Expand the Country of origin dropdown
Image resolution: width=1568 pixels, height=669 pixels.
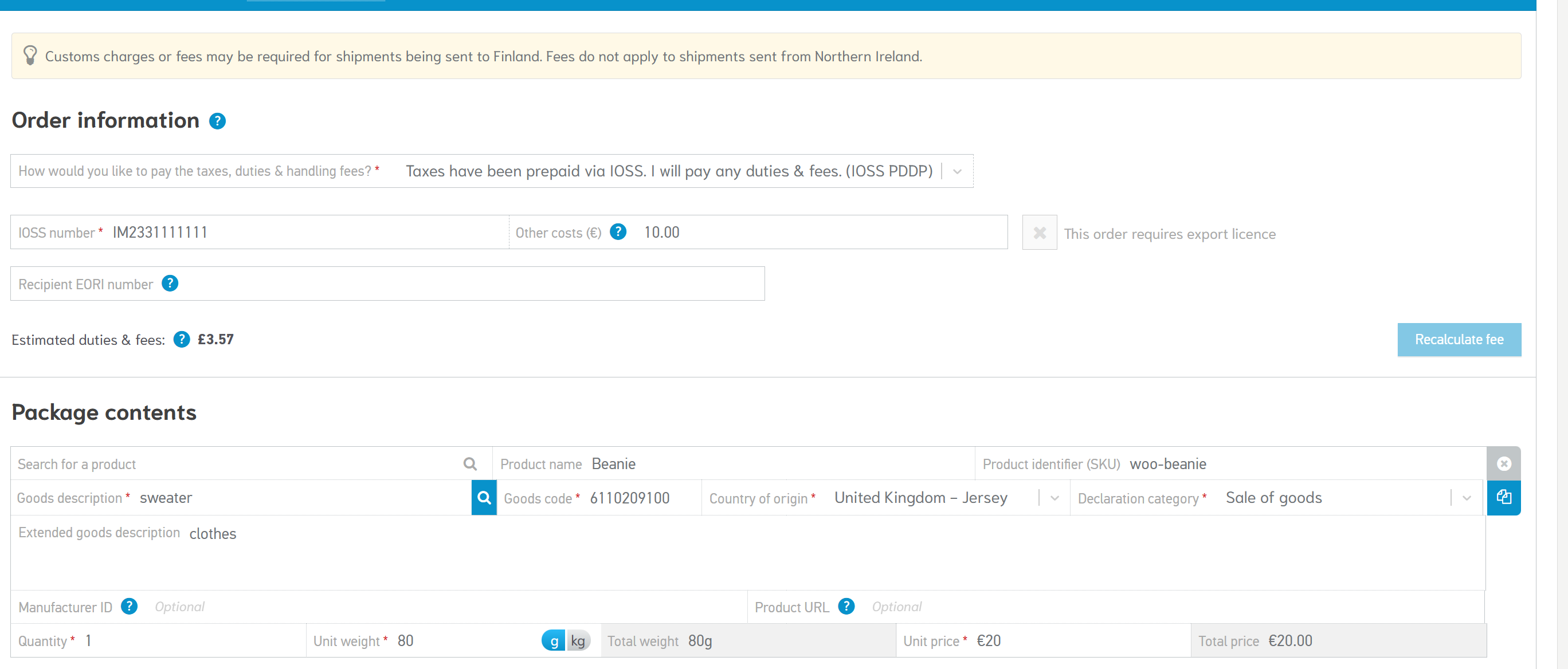click(1055, 498)
